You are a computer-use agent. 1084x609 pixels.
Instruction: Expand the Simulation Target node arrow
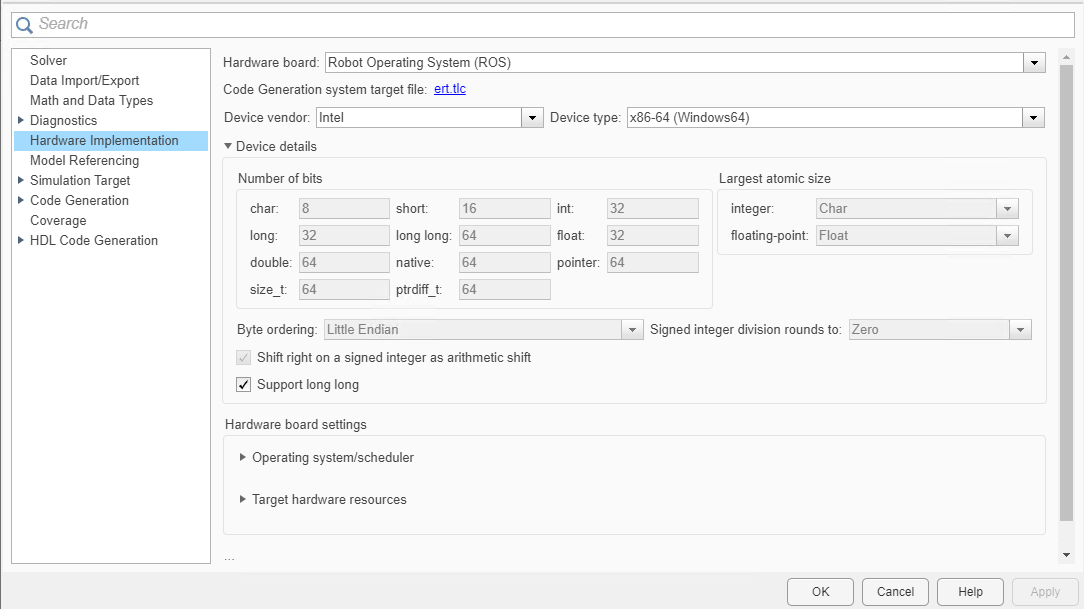coord(21,181)
